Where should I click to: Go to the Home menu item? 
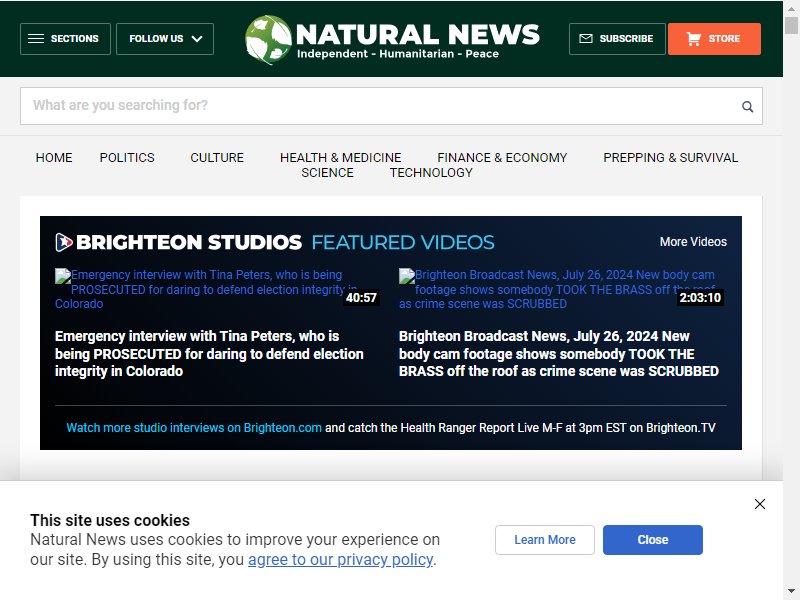54,158
